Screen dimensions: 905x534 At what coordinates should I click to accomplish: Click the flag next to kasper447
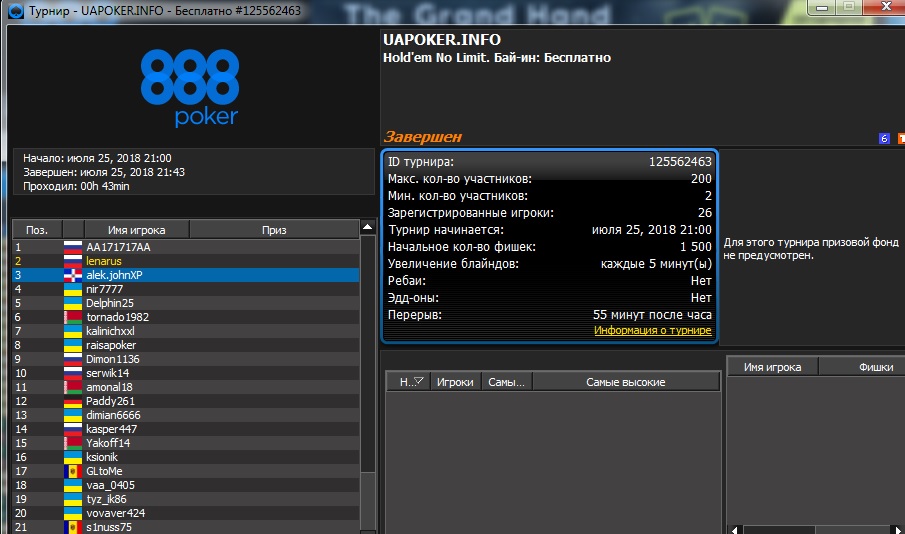pos(73,430)
